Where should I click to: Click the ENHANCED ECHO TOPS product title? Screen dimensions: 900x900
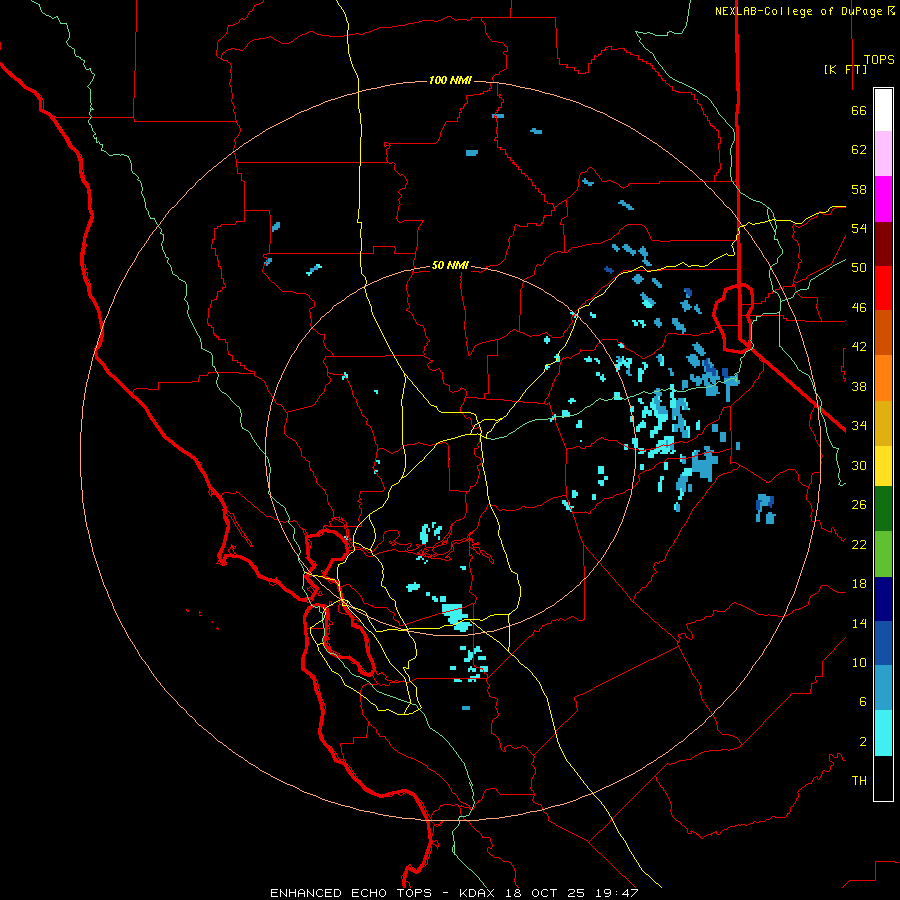(x=351, y=893)
